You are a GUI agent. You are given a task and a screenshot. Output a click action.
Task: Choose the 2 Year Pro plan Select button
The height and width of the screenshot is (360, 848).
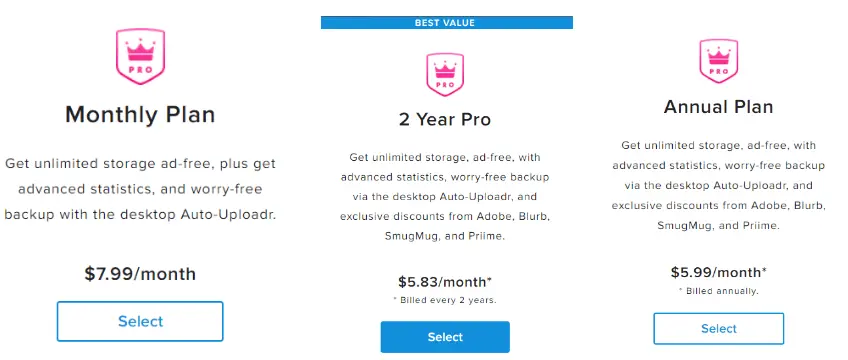[445, 337]
